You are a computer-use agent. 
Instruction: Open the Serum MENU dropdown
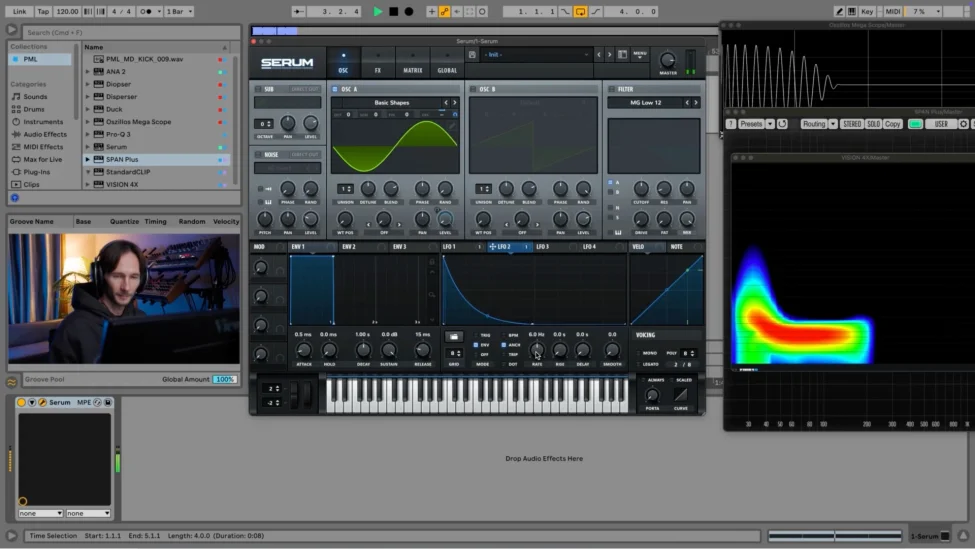tap(640, 54)
